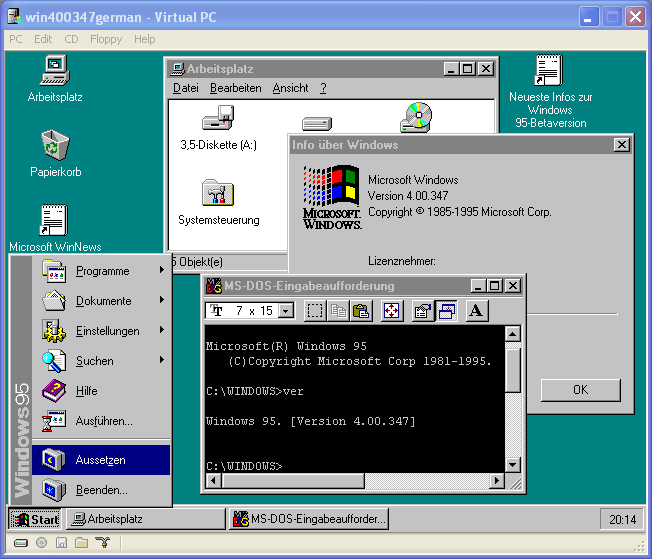Open the Datei menu in Arbeitsplatz
This screenshot has width=652, height=559.
pyautogui.click(x=185, y=88)
